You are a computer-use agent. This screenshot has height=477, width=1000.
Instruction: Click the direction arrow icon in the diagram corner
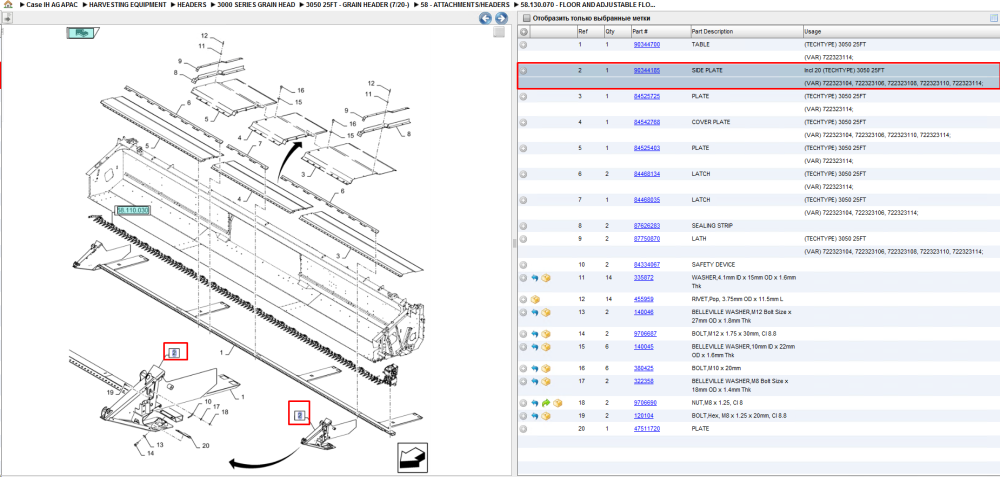point(412,457)
